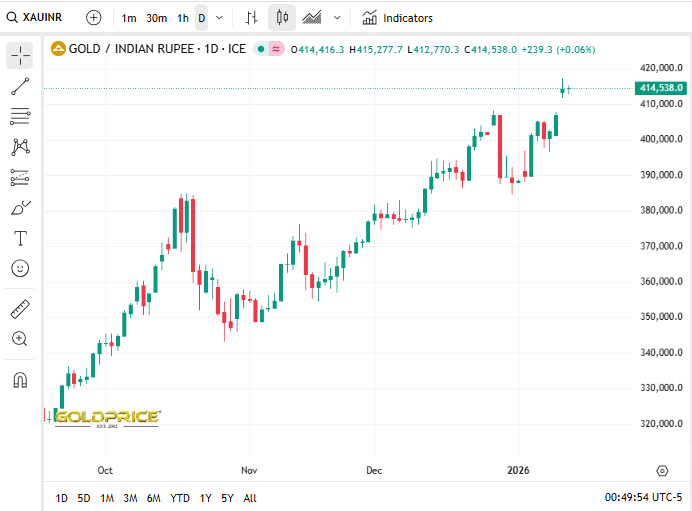The width and height of the screenshot is (692, 511).
Task: Set date range to 5D
Action: pos(84,498)
